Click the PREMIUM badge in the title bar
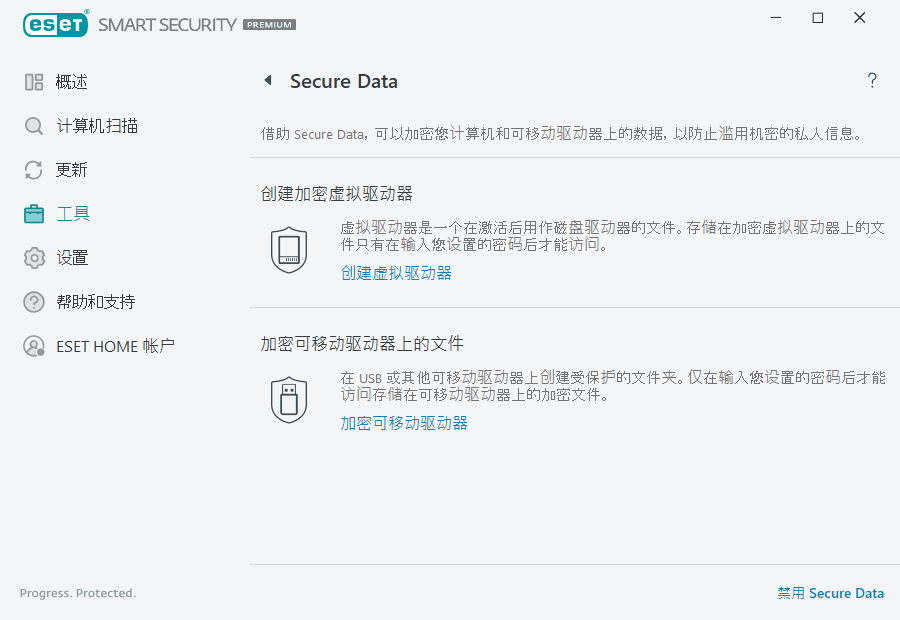 [x=268, y=25]
